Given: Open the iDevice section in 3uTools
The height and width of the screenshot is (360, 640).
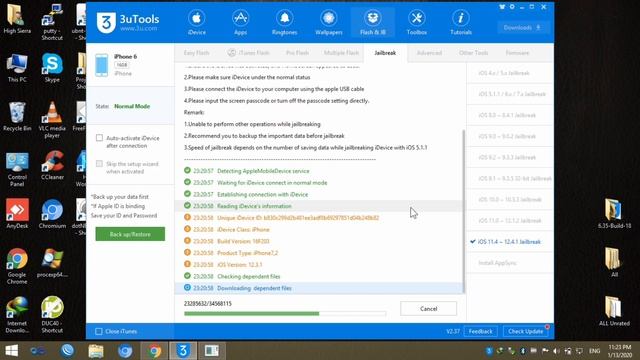Looking at the screenshot, I should click(x=196, y=22).
